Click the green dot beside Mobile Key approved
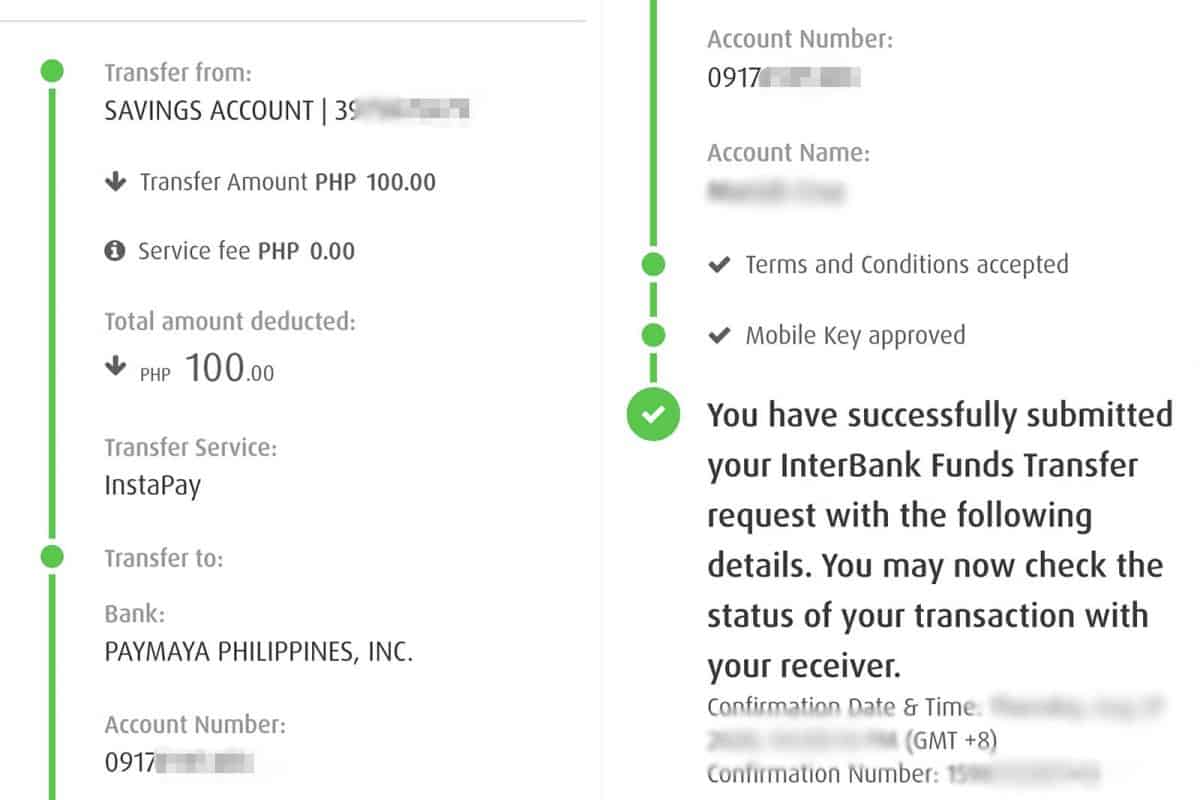Screen dimensions: 1200x800 point(653,335)
